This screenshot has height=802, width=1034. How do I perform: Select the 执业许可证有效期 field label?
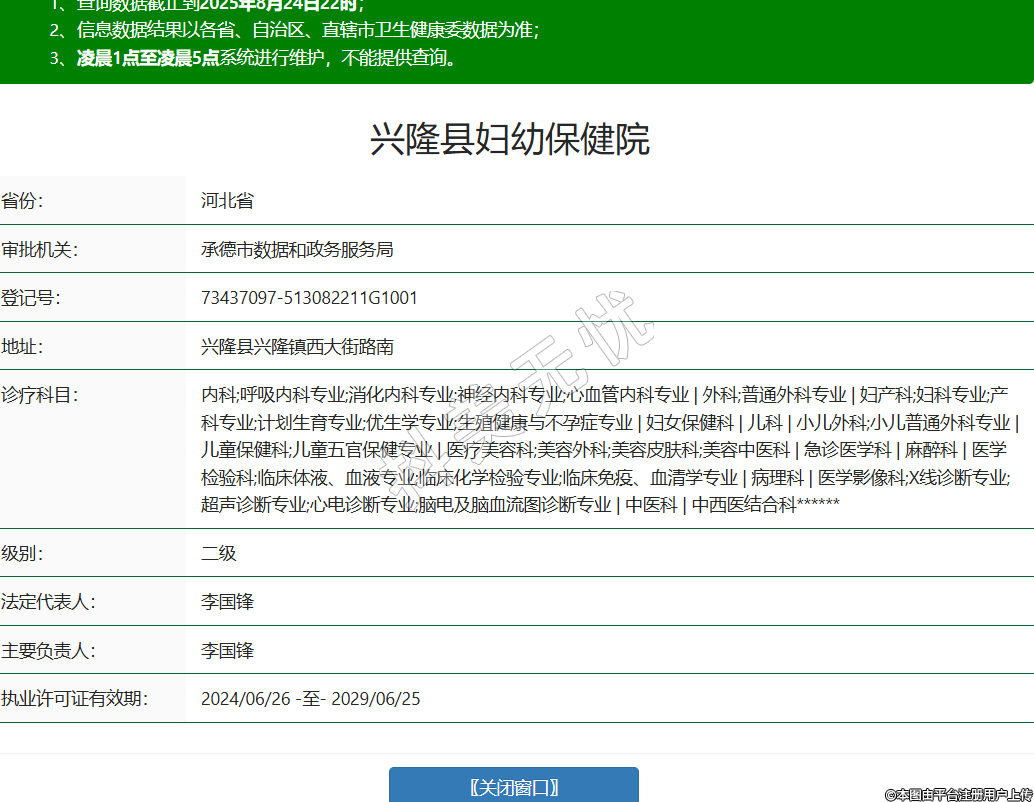tap(74, 699)
